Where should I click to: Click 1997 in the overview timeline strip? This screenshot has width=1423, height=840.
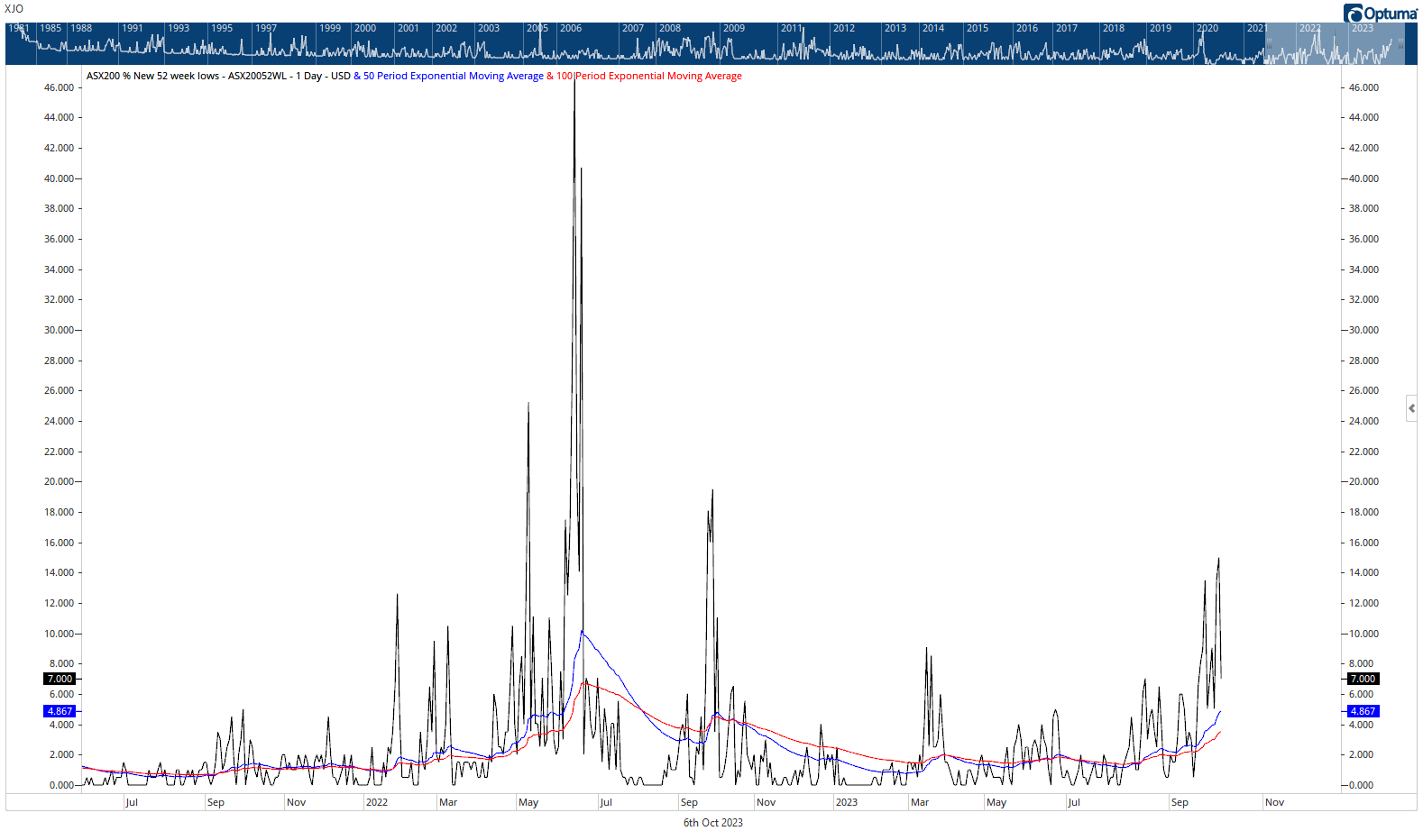pyautogui.click(x=266, y=29)
